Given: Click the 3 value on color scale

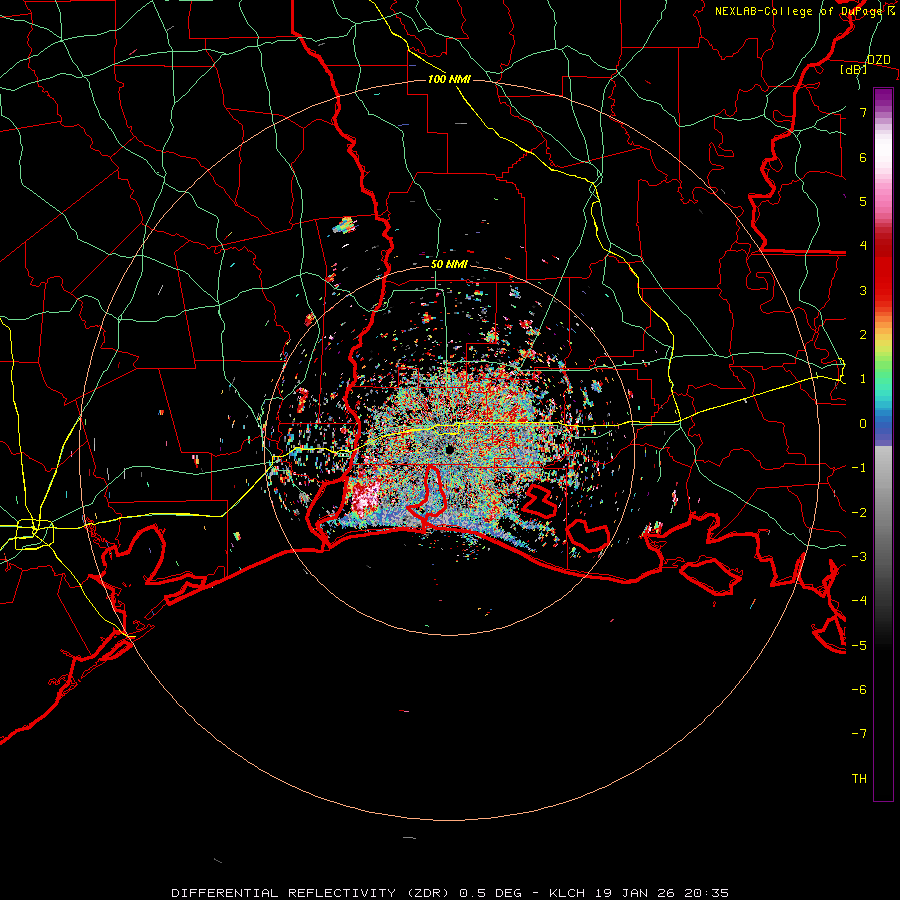Looking at the screenshot, I should [x=863, y=290].
